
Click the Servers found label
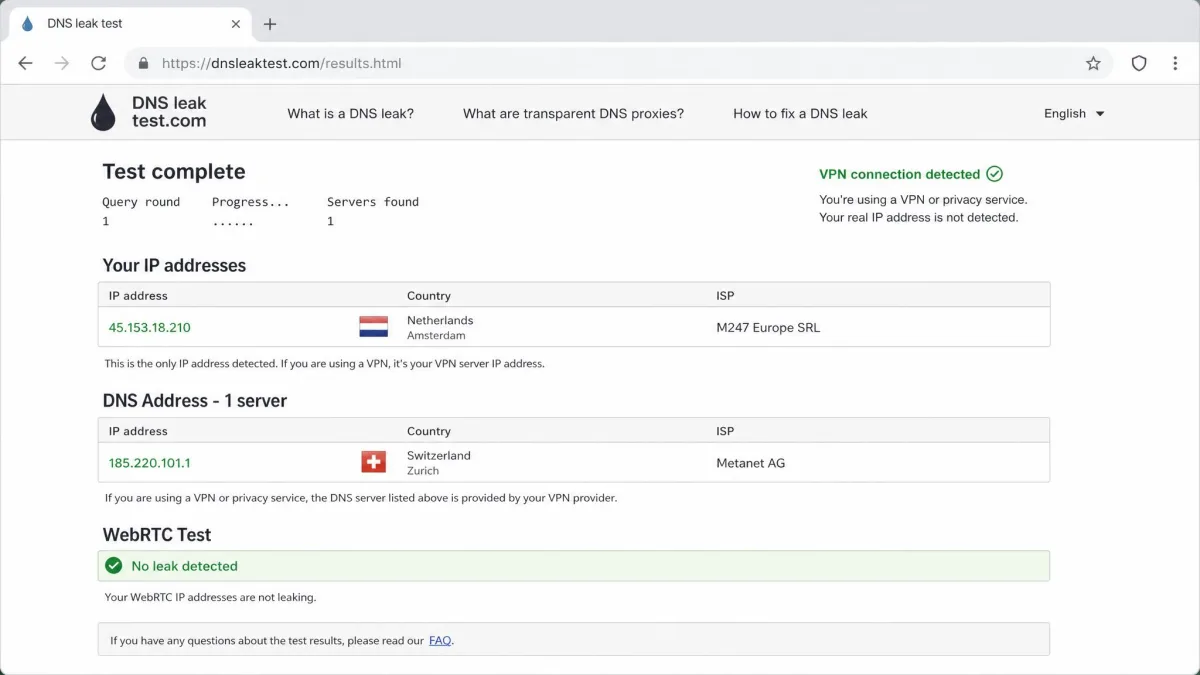373,202
